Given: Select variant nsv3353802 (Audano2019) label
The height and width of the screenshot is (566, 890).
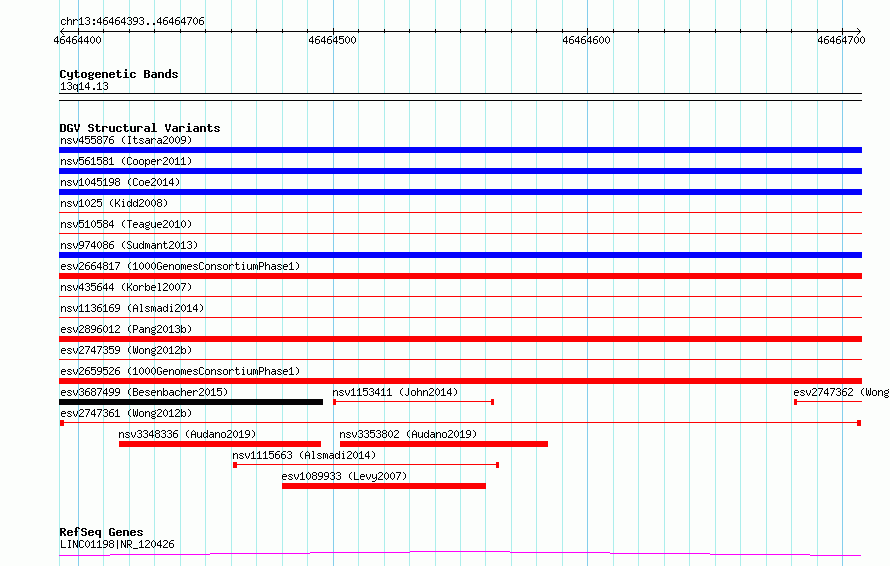Looking at the screenshot, I should (x=408, y=434).
